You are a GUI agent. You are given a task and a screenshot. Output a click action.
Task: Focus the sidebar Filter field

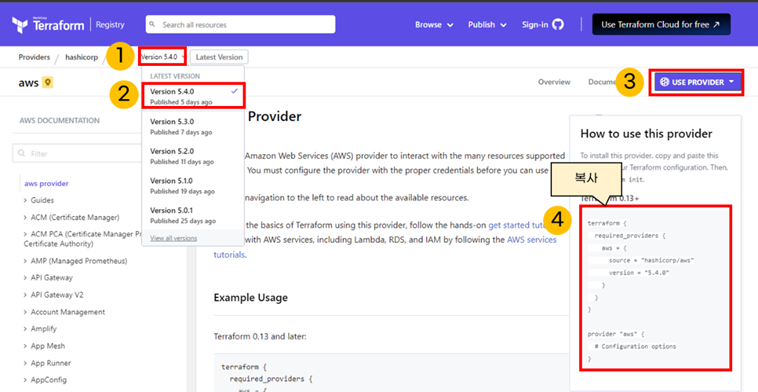coord(77,154)
